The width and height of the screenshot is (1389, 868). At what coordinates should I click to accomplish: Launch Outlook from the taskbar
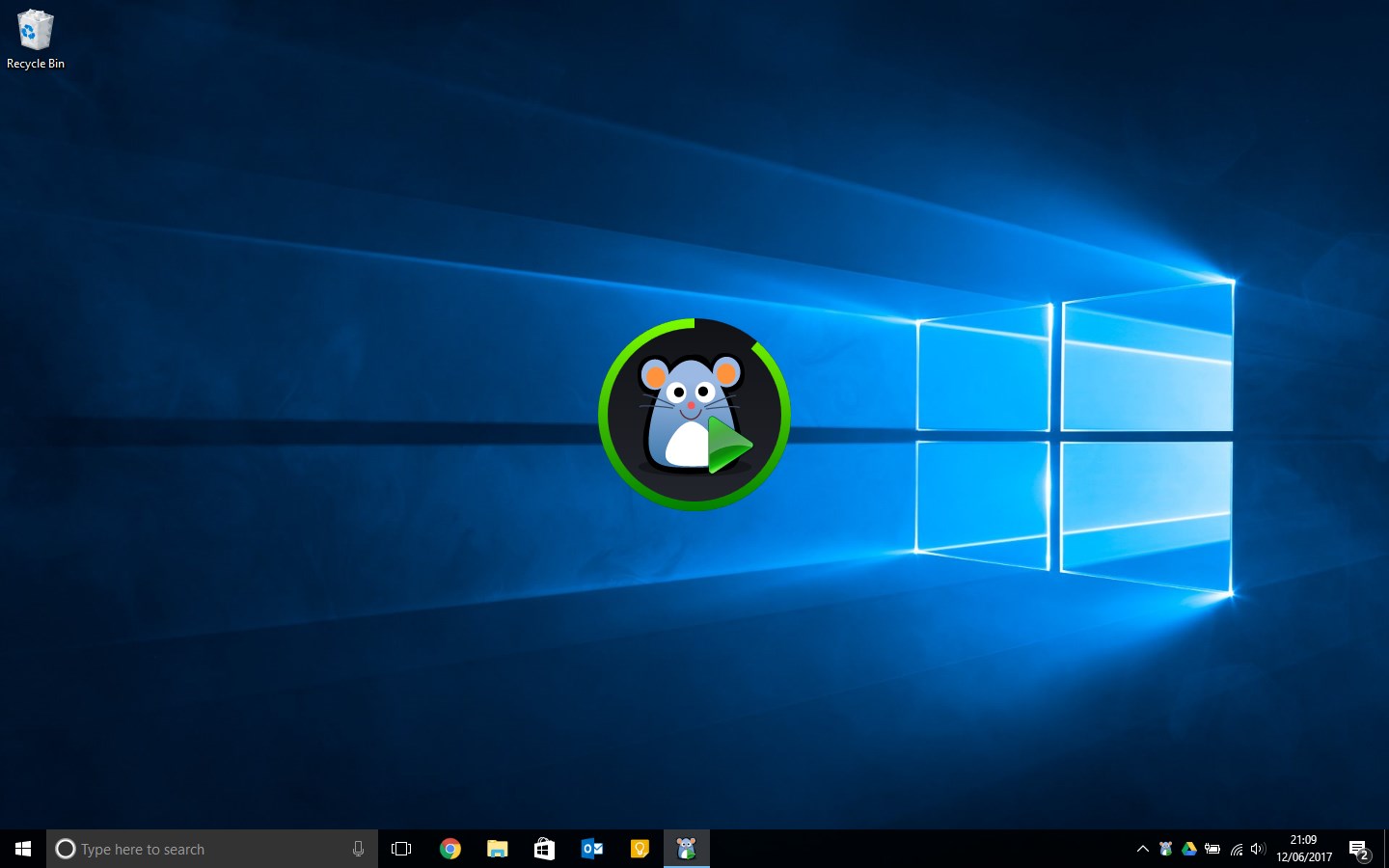point(591,849)
